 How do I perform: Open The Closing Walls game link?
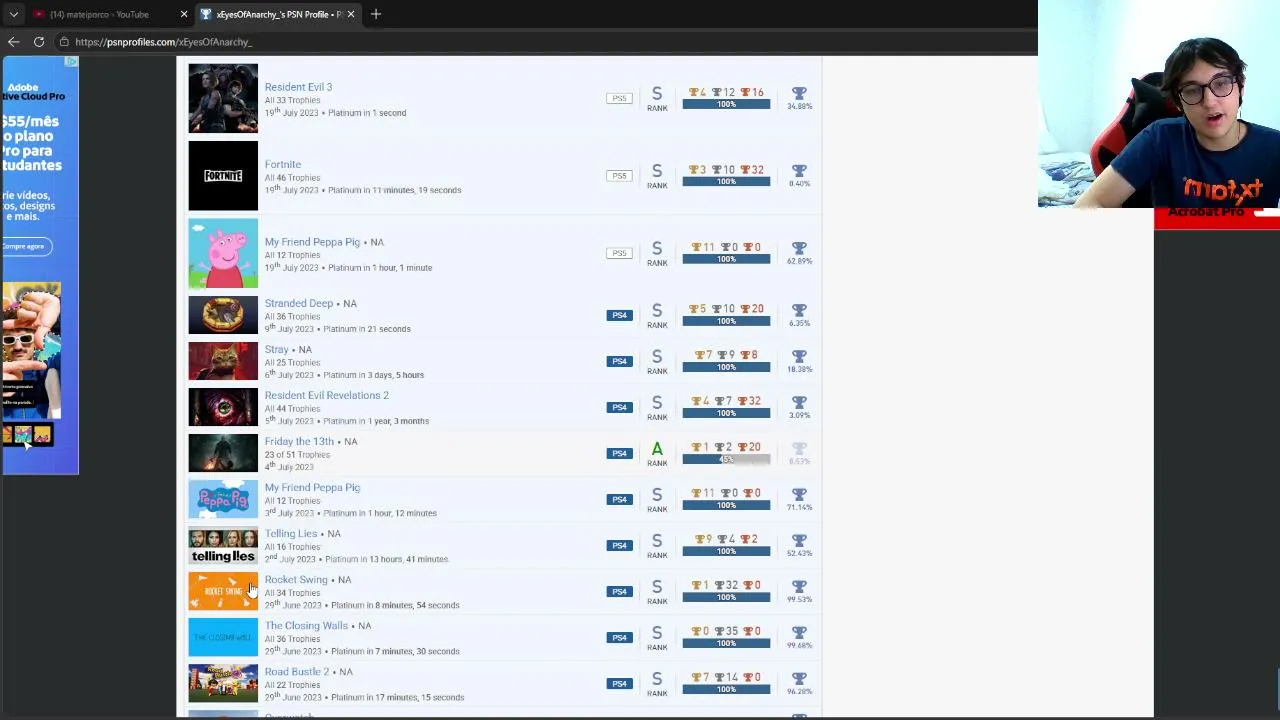click(x=306, y=625)
